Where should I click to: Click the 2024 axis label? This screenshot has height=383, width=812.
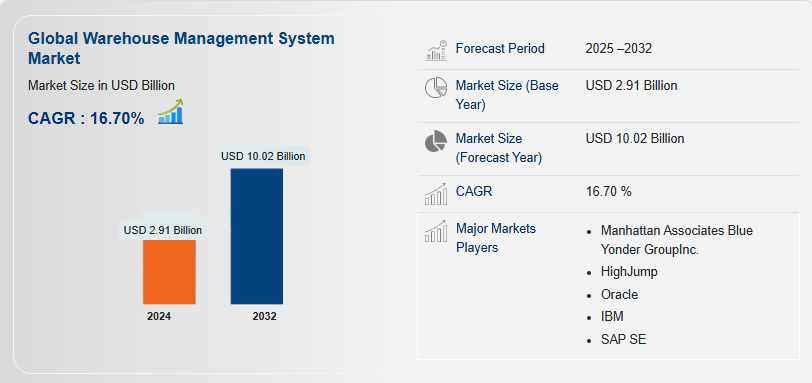[x=159, y=316]
